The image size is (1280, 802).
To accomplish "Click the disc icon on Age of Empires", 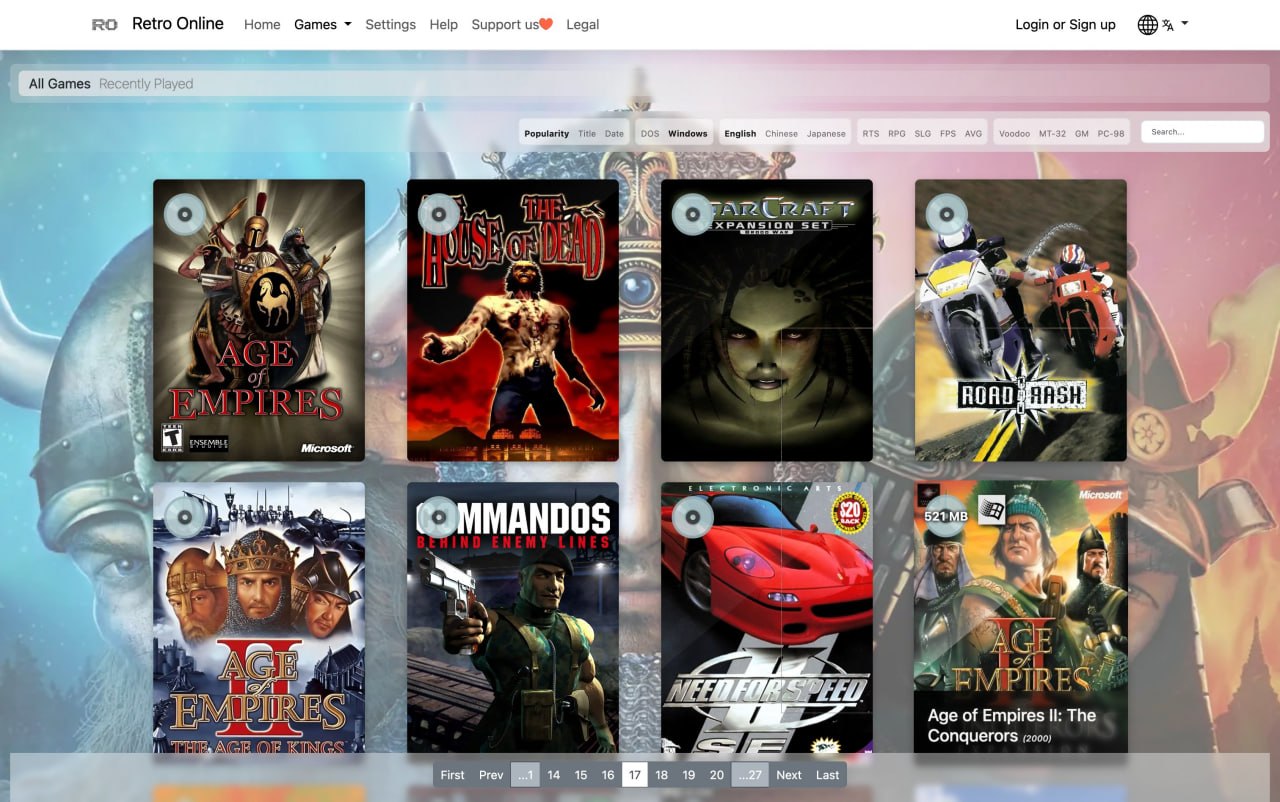I will [x=184, y=214].
